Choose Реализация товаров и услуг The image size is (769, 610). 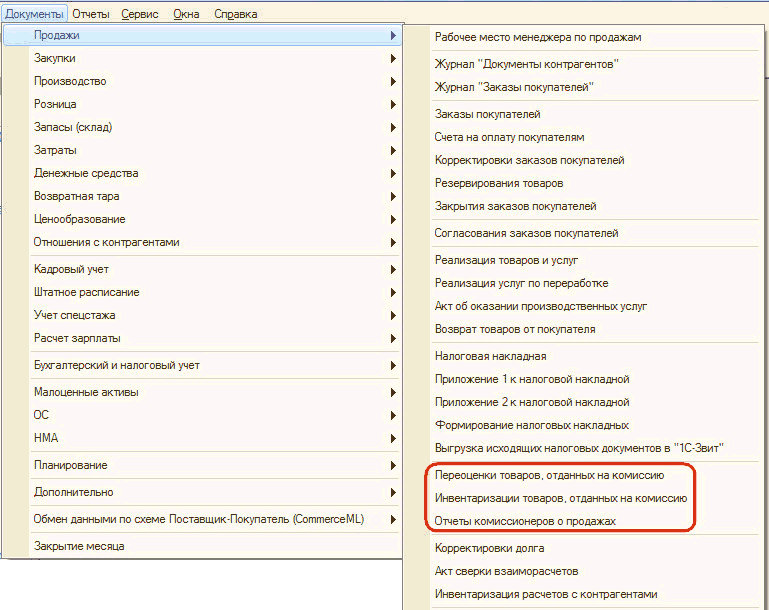[x=506, y=261]
